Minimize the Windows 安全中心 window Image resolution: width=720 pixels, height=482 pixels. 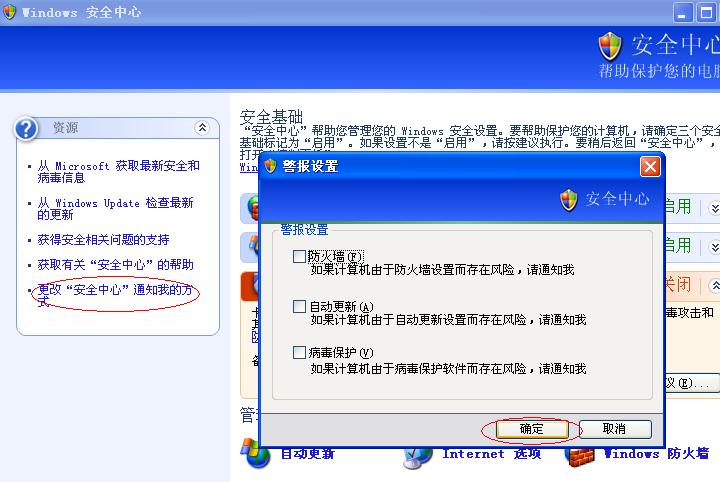[682, 12]
